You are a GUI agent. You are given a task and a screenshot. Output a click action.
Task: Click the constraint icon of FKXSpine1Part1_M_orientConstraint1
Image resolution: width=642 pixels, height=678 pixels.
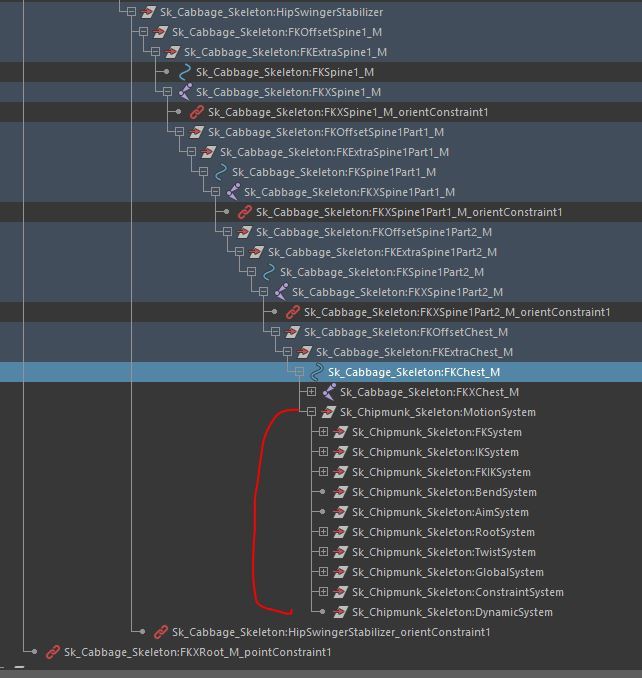click(244, 212)
